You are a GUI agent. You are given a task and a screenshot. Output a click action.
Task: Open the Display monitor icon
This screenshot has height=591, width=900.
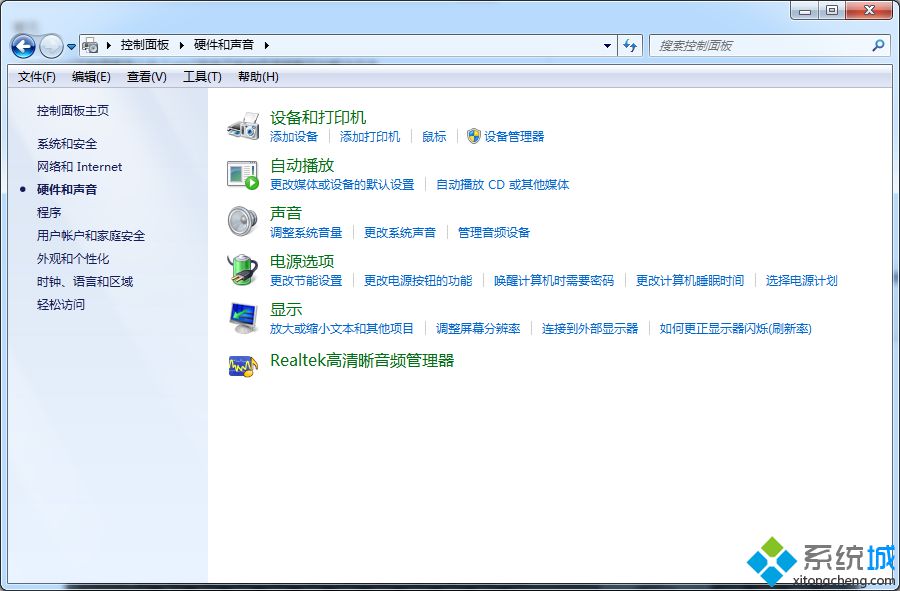point(243,318)
